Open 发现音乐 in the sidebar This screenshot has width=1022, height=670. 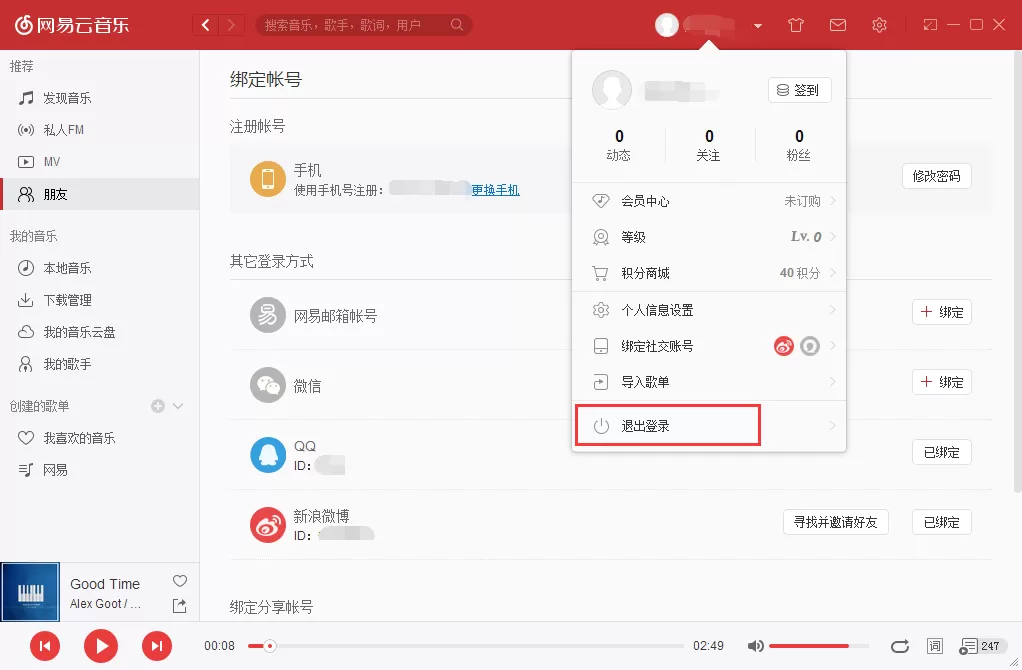pyautogui.click(x=100, y=98)
